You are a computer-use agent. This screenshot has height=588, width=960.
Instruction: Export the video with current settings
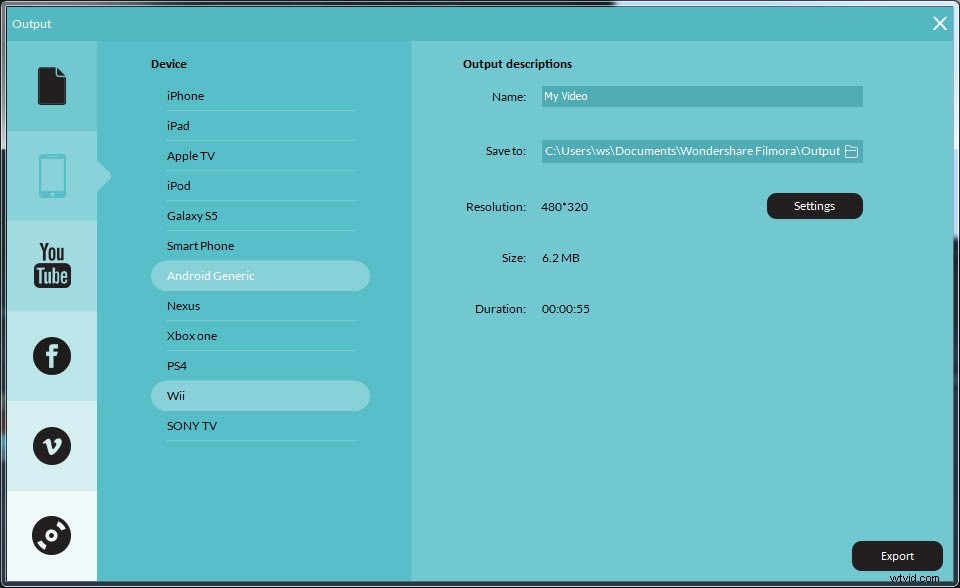(896, 556)
